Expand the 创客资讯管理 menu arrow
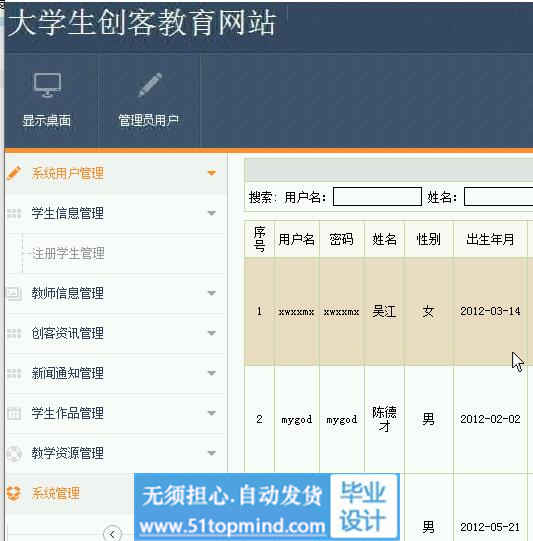The image size is (533, 541). coord(211,333)
